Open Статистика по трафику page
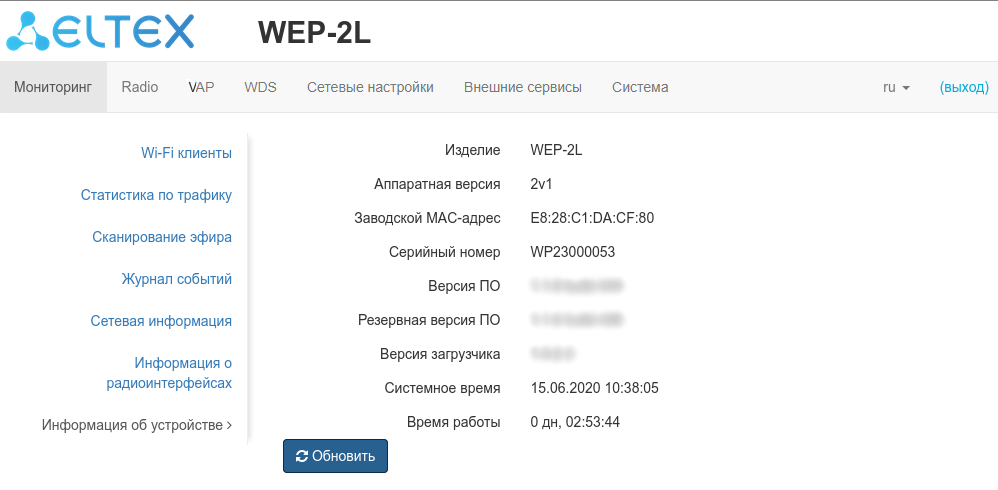Image resolution: width=998 pixels, height=490 pixels. 156,195
